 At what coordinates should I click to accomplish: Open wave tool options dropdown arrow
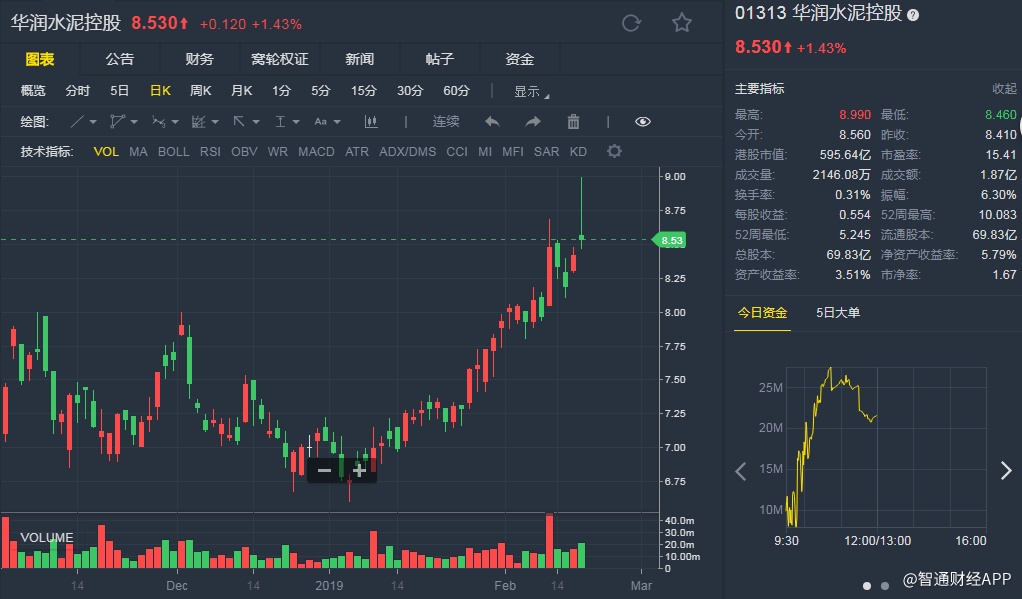pos(175,123)
